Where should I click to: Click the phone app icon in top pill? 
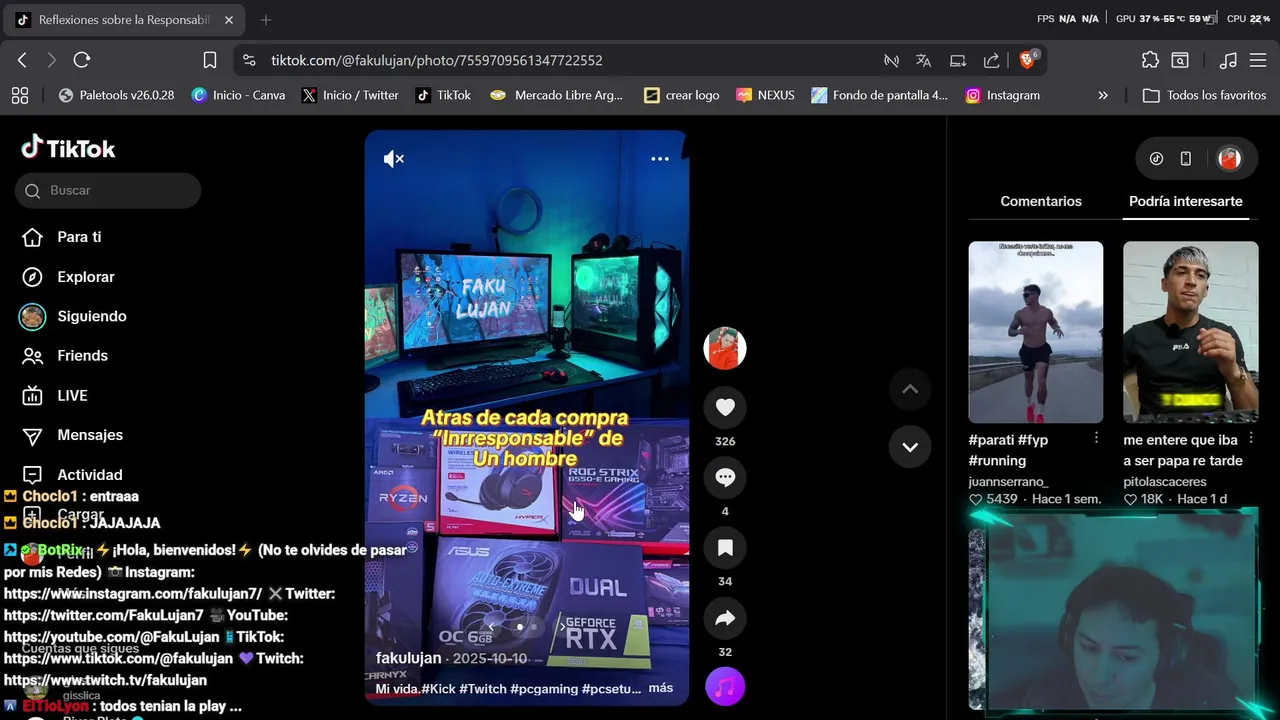(x=1186, y=158)
